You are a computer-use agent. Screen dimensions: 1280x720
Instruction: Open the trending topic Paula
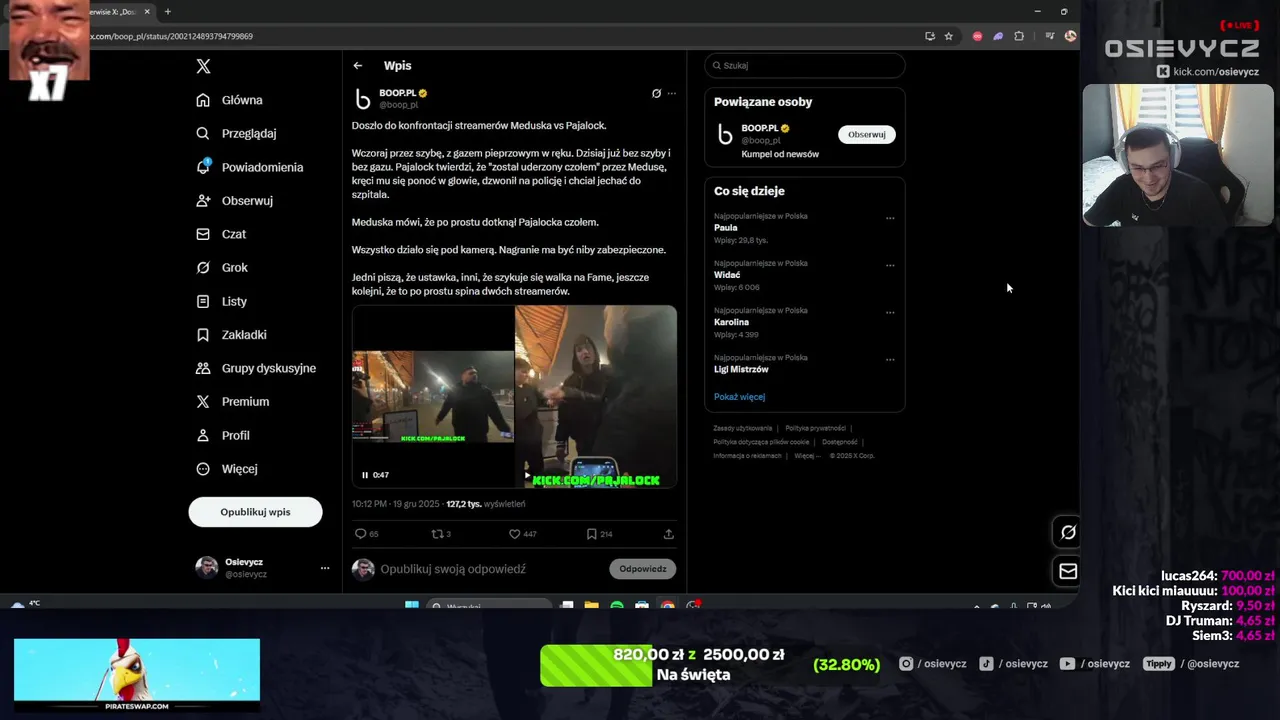click(726, 228)
